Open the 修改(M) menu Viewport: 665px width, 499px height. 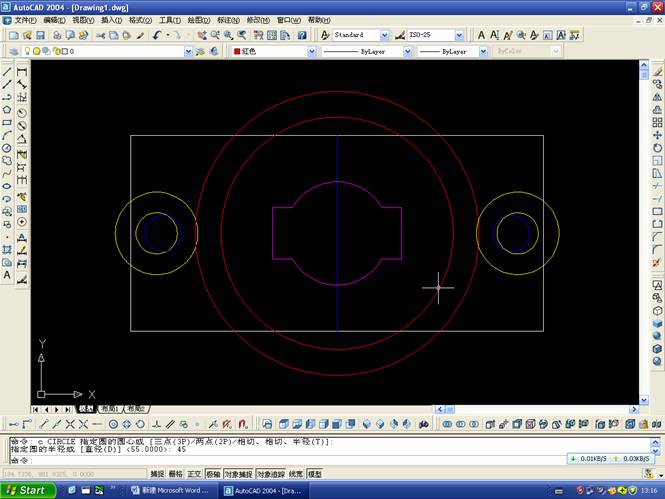coord(258,20)
